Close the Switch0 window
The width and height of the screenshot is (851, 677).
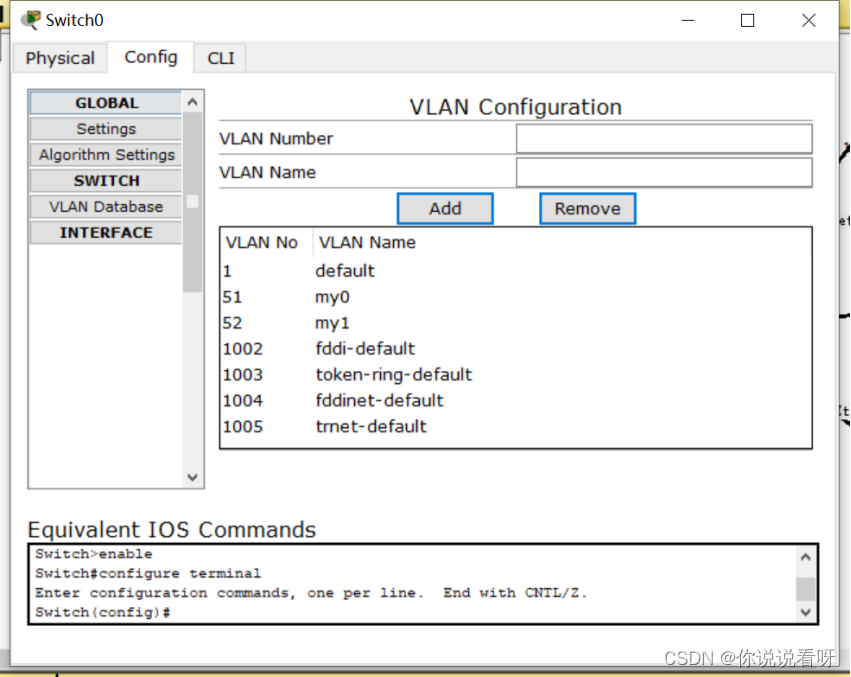point(809,21)
